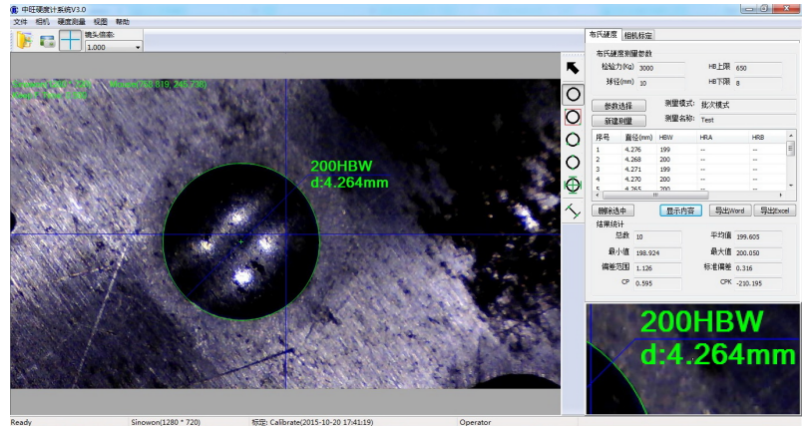Select row 1 with diameter 4.276
The image size is (810, 426).
pos(640,150)
